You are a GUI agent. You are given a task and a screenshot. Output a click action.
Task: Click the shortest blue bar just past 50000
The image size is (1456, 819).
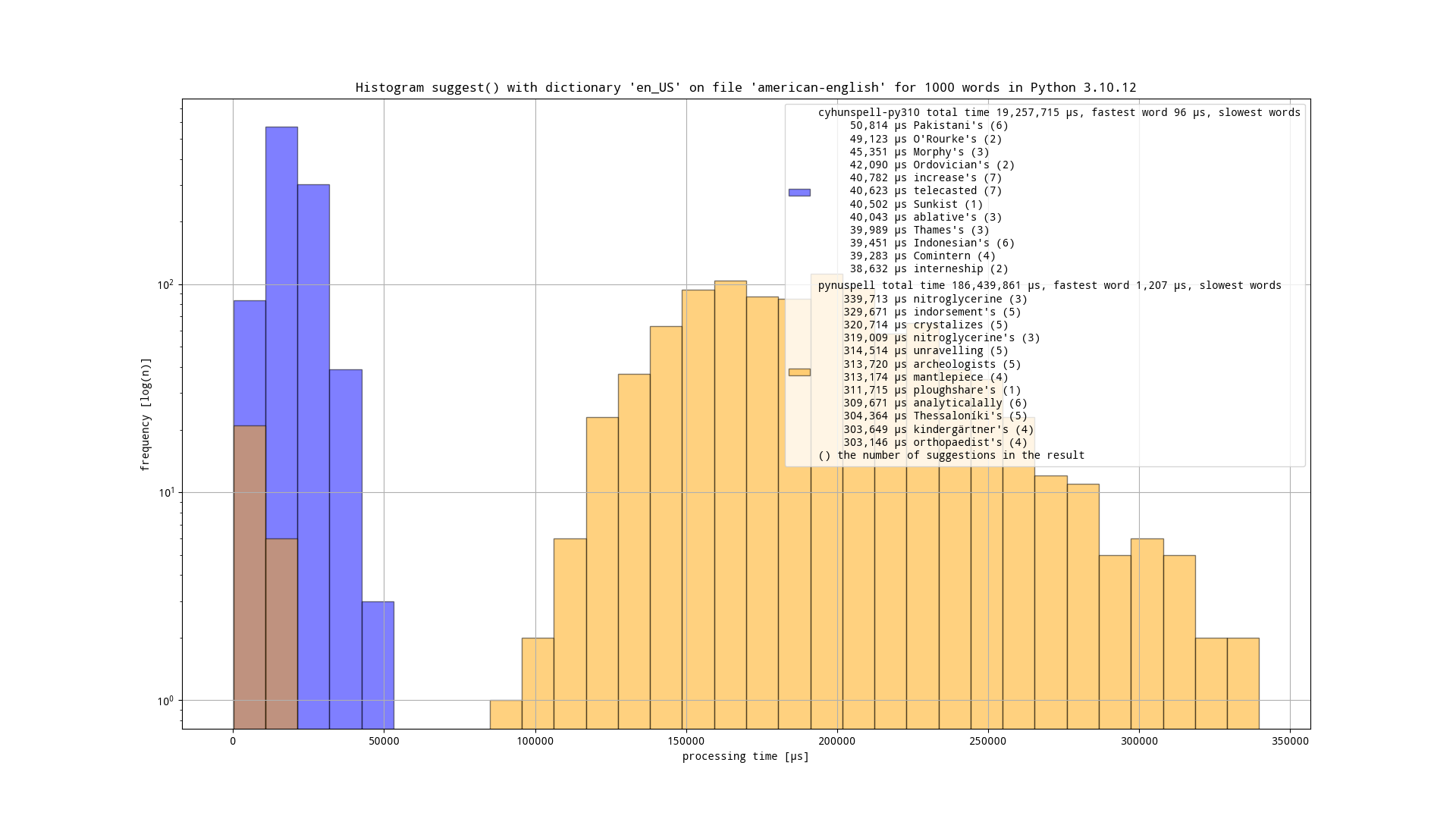pos(378,665)
